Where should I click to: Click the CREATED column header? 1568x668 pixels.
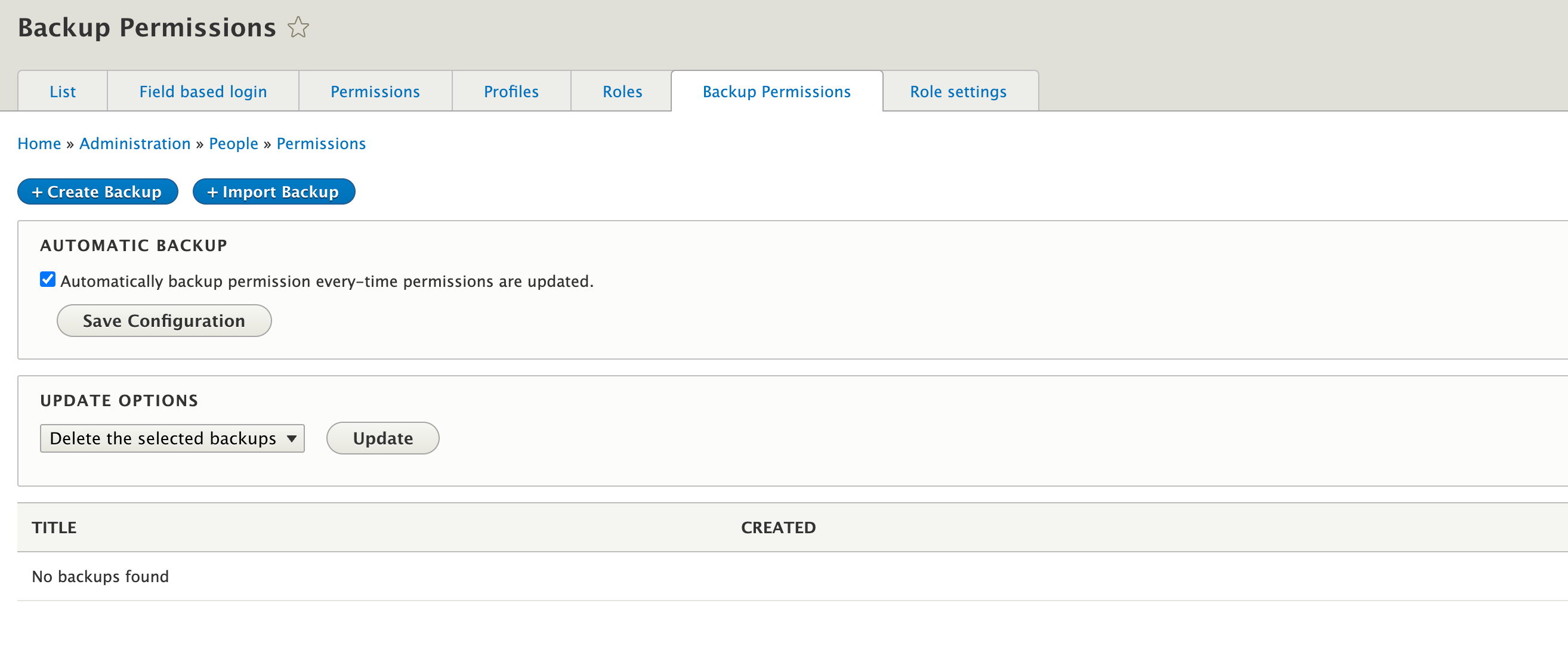tap(777, 527)
